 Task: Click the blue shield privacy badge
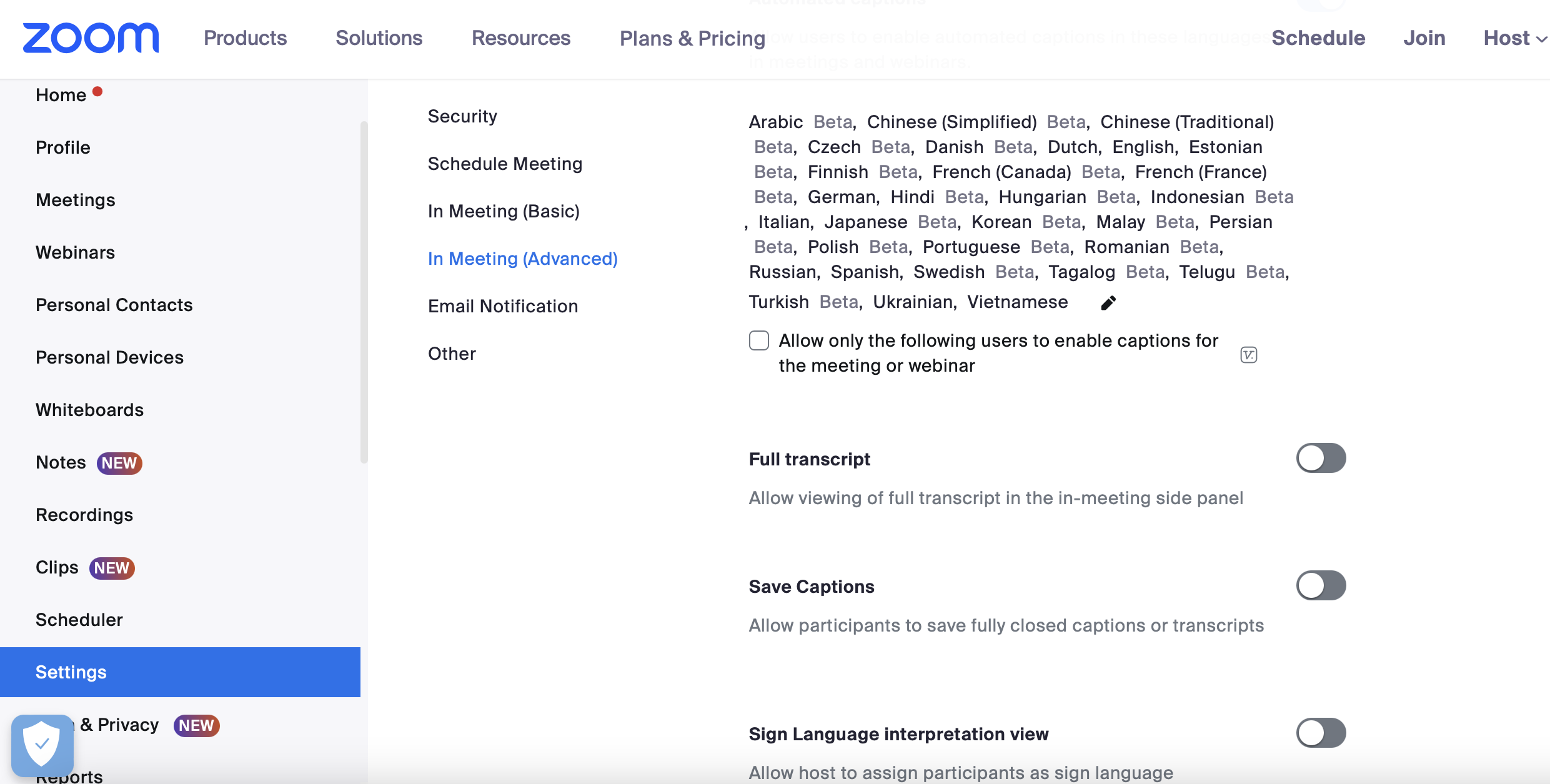pyautogui.click(x=41, y=743)
